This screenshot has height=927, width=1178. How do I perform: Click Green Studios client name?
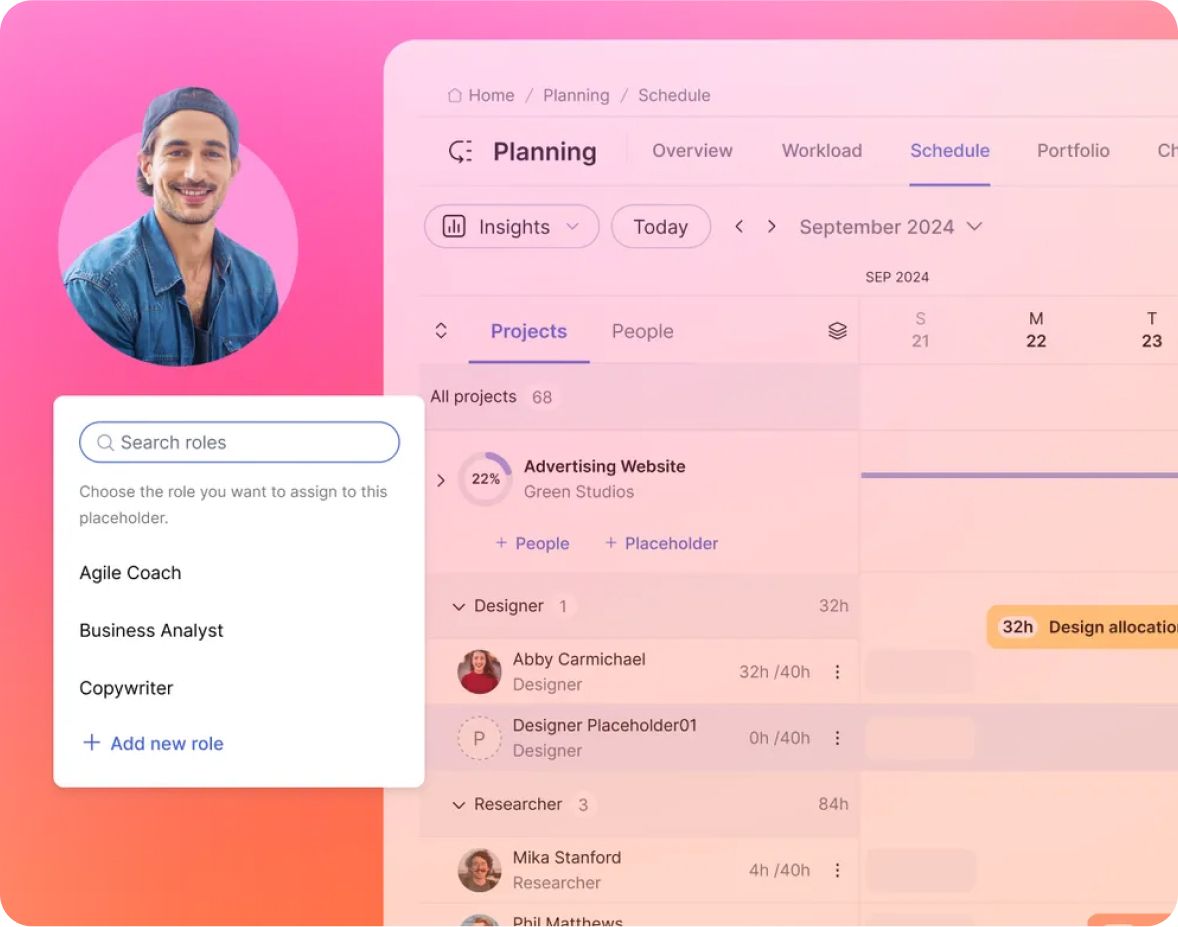[x=578, y=491]
